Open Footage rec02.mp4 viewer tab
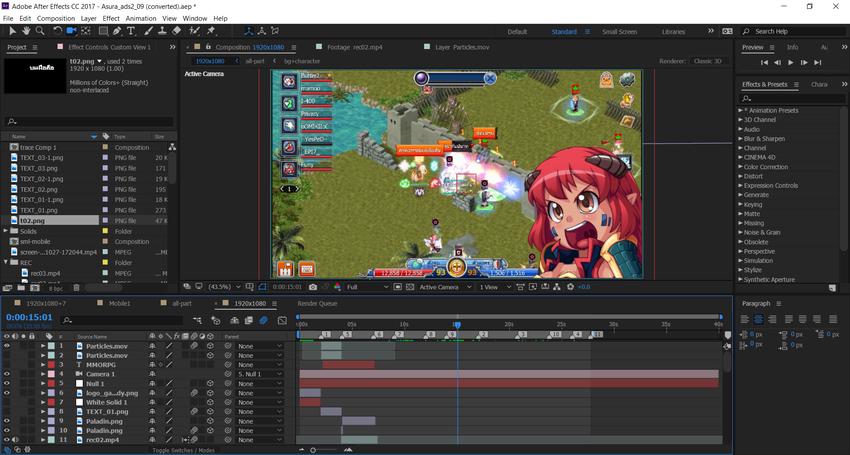The width and height of the screenshot is (850, 455). point(355,47)
